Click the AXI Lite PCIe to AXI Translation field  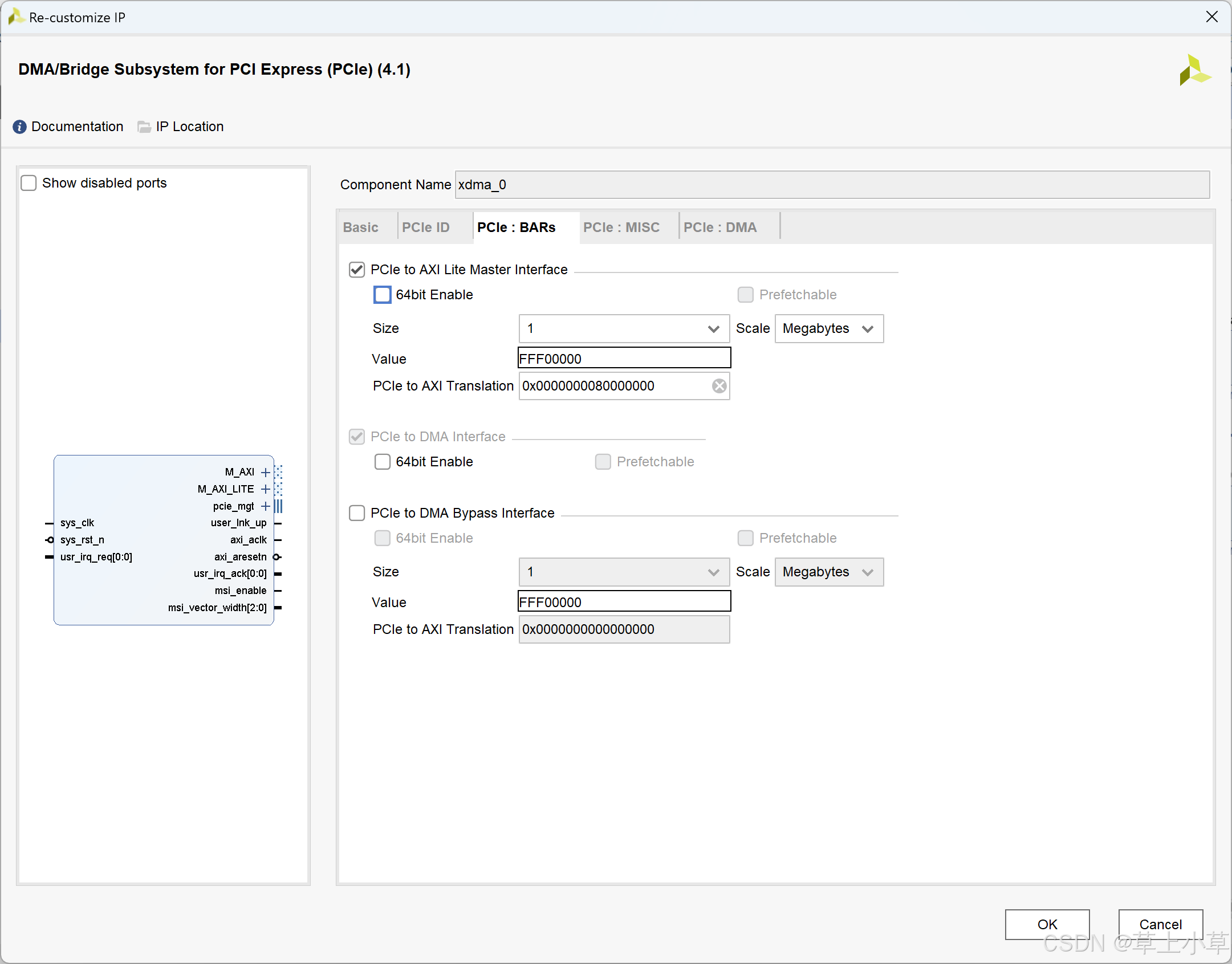pos(613,386)
